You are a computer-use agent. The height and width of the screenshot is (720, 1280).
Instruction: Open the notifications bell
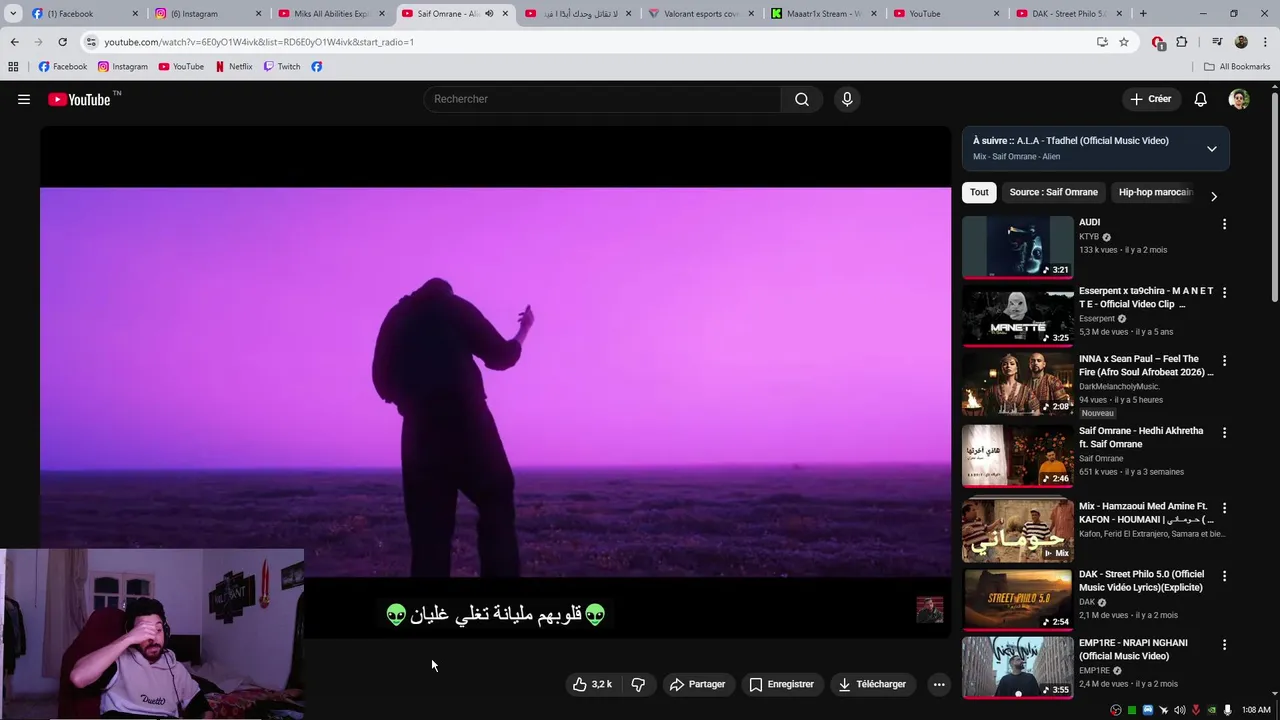[1200, 99]
